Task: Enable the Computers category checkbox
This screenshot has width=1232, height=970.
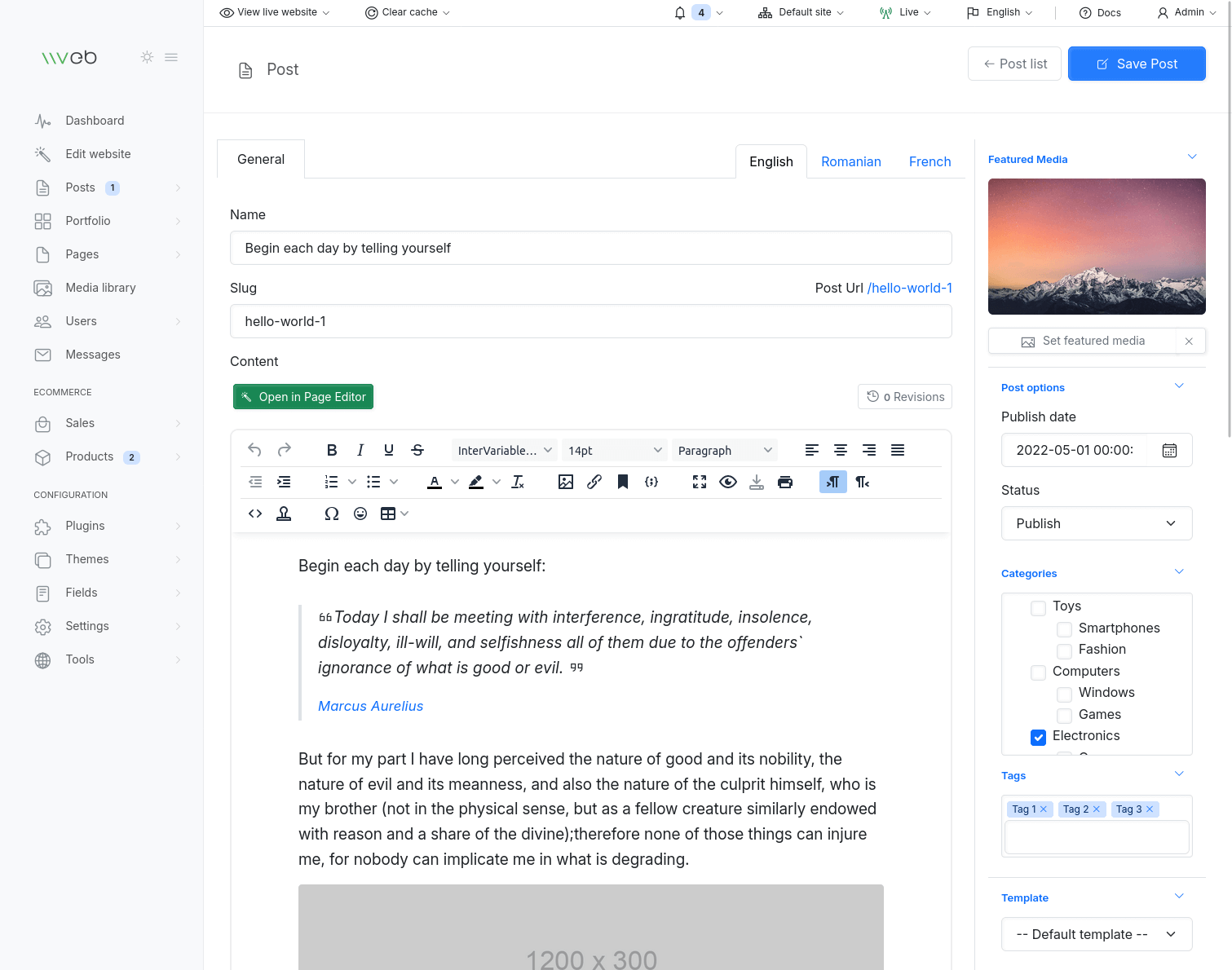Action: click(x=1038, y=672)
